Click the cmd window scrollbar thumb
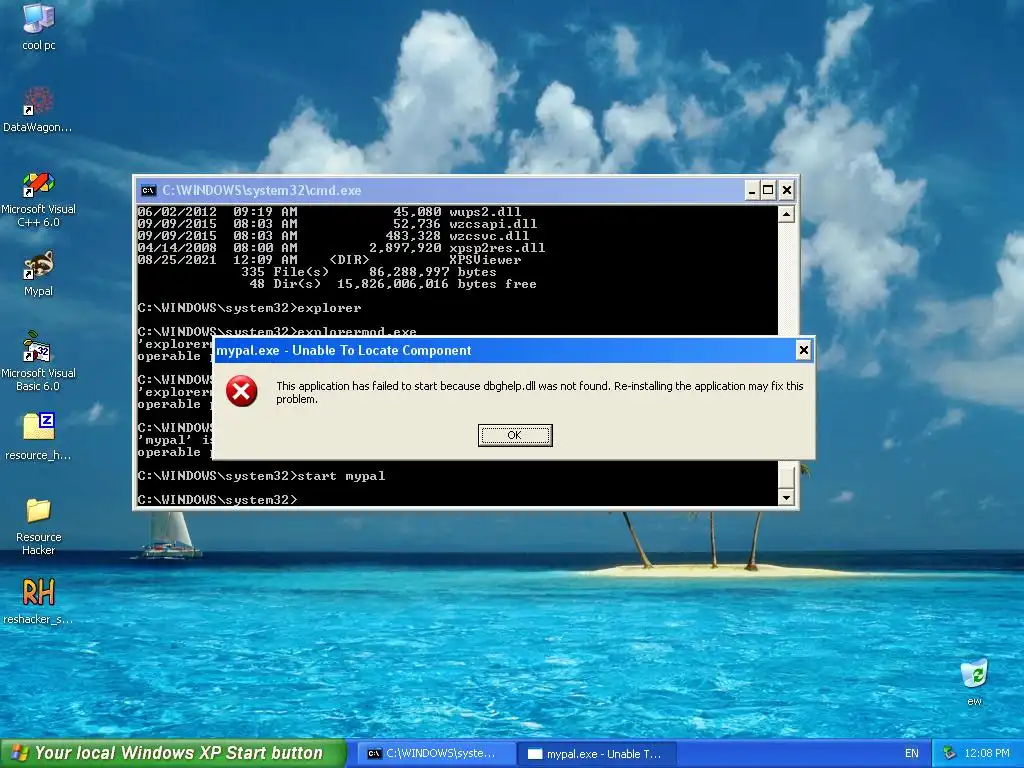Image resolution: width=1024 pixels, height=768 pixels. tap(786, 475)
